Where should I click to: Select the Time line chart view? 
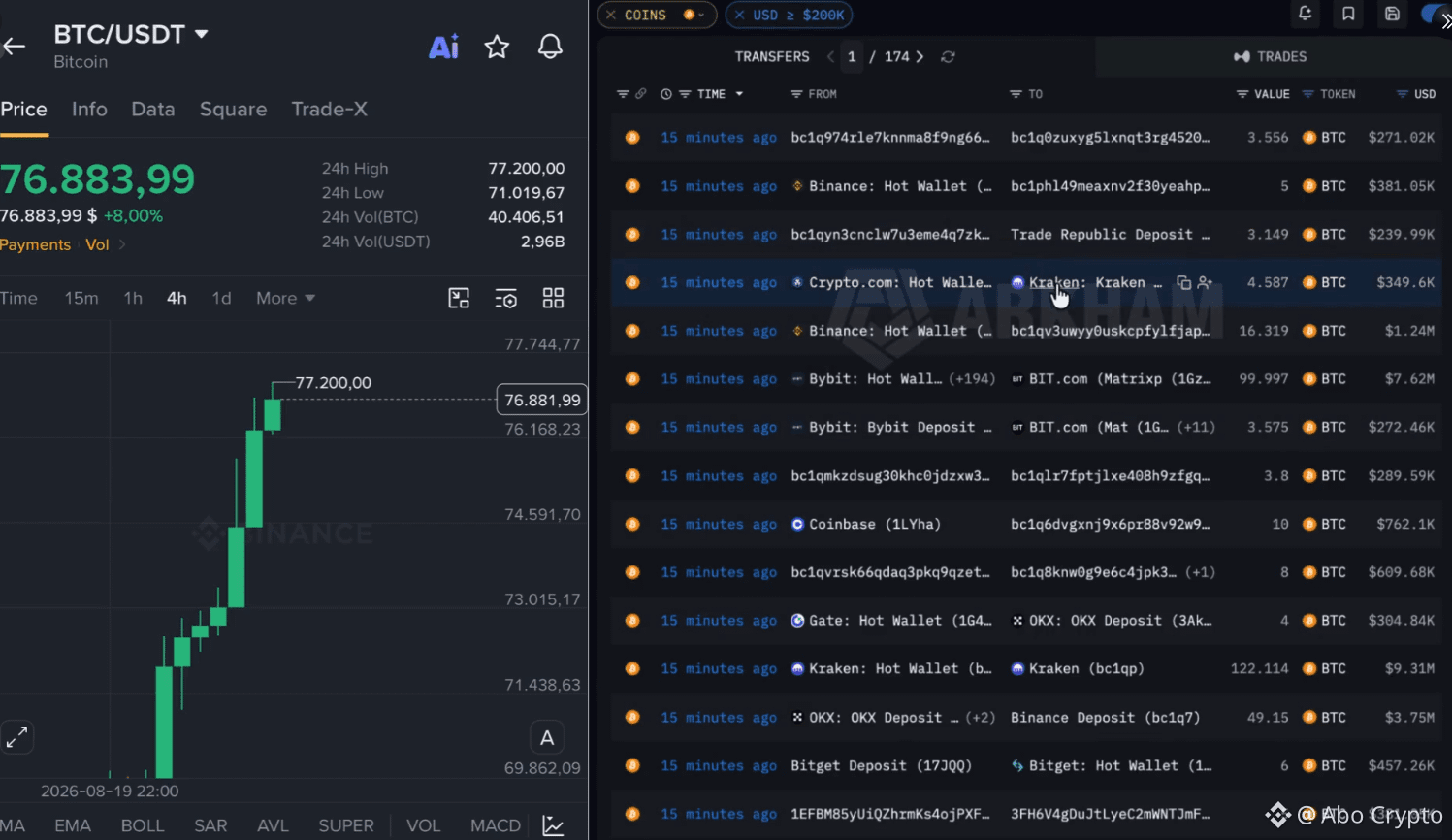tap(18, 298)
